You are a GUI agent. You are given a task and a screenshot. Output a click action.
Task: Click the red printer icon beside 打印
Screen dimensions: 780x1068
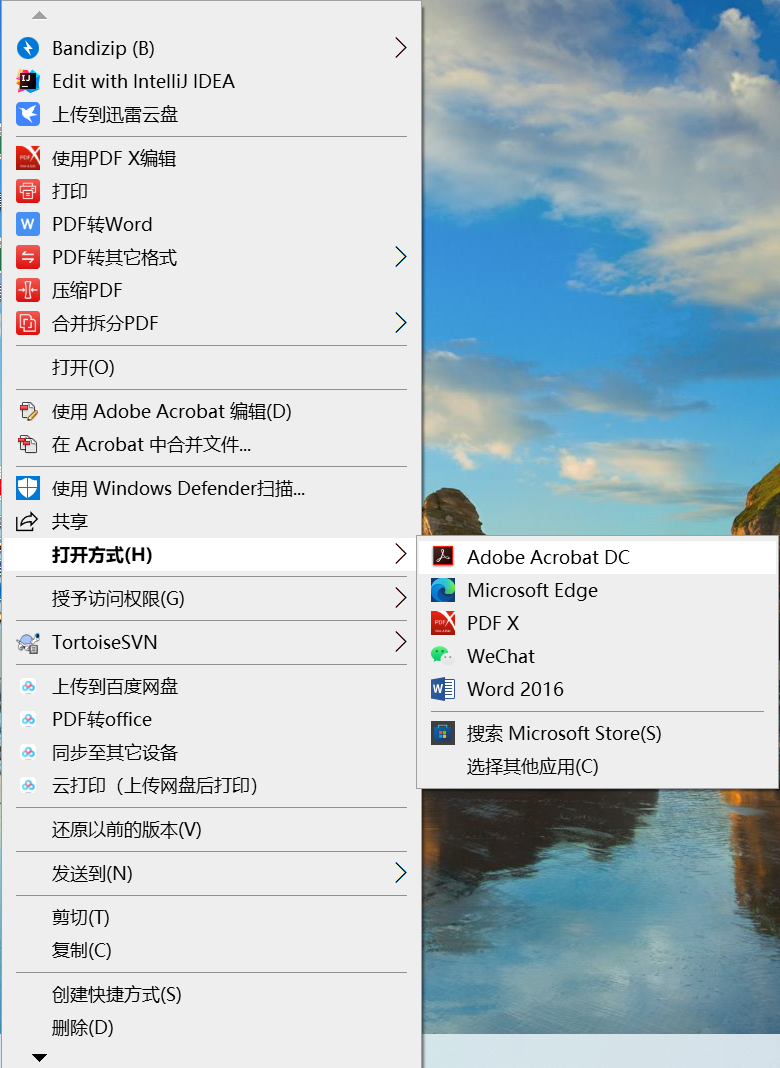coord(28,191)
